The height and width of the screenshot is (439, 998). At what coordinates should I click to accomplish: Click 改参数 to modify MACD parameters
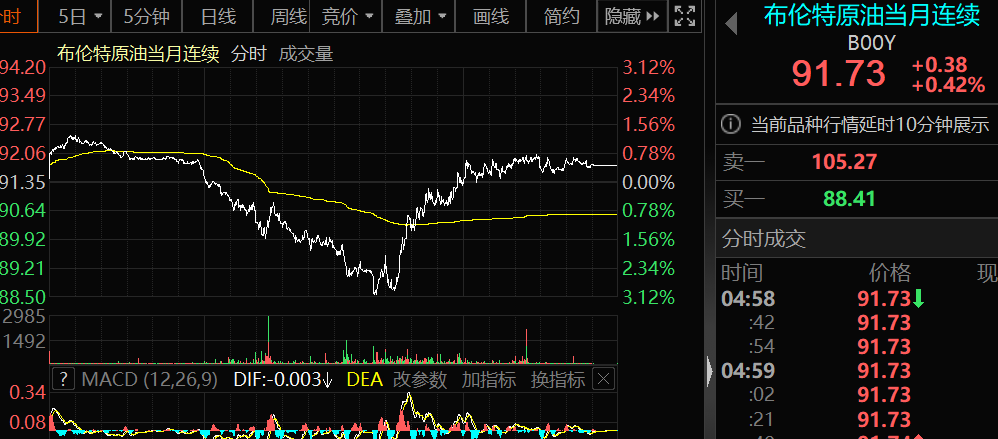pyautogui.click(x=421, y=379)
